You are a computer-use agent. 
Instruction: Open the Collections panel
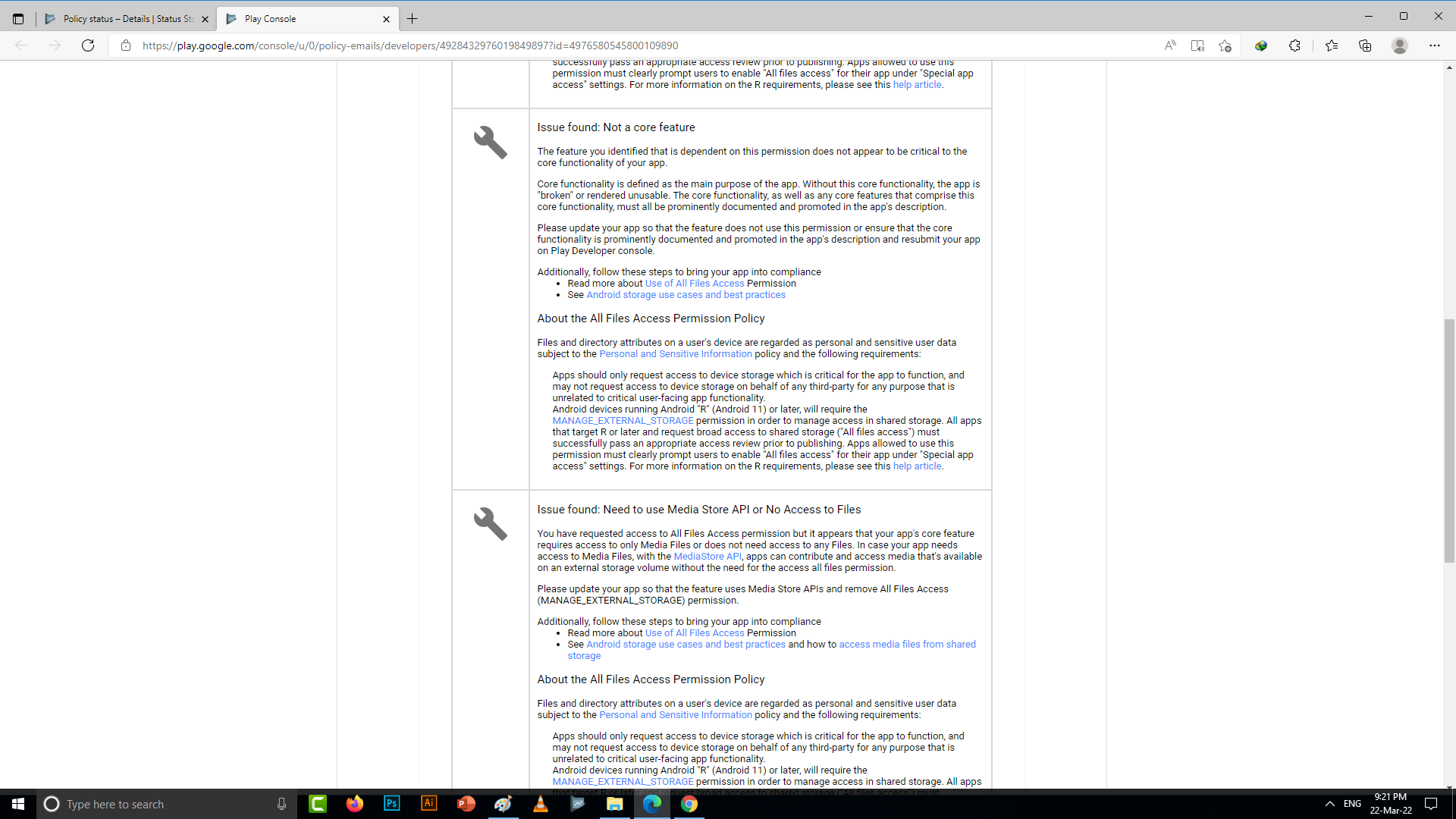1365,45
